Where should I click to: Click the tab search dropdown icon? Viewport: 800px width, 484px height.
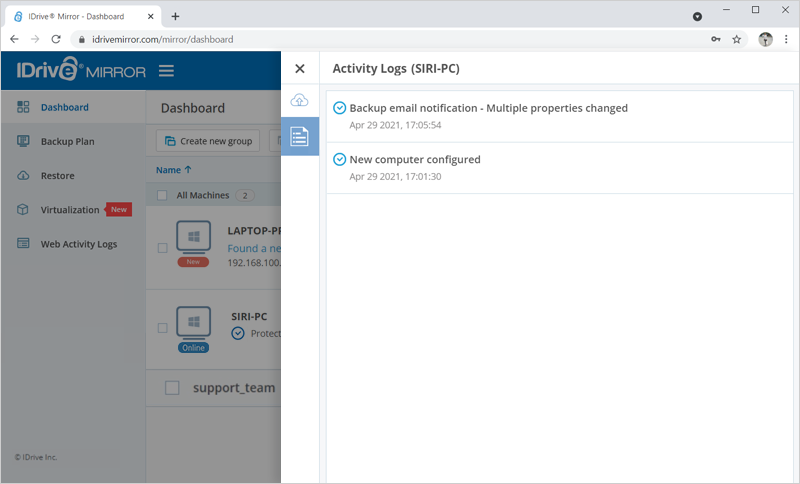[x=697, y=17]
